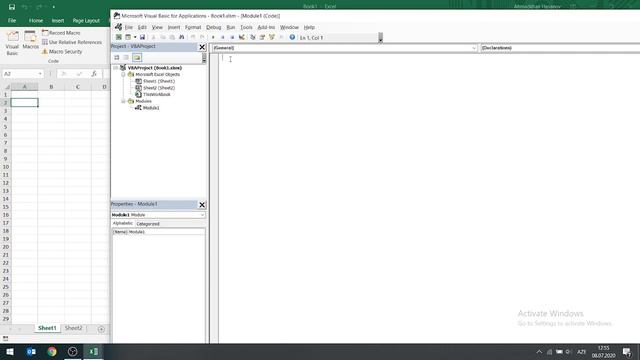The height and width of the screenshot is (360, 640).
Task: Open the Excel Name Box dropdown arrow
Action: pyautogui.click(x=40, y=74)
